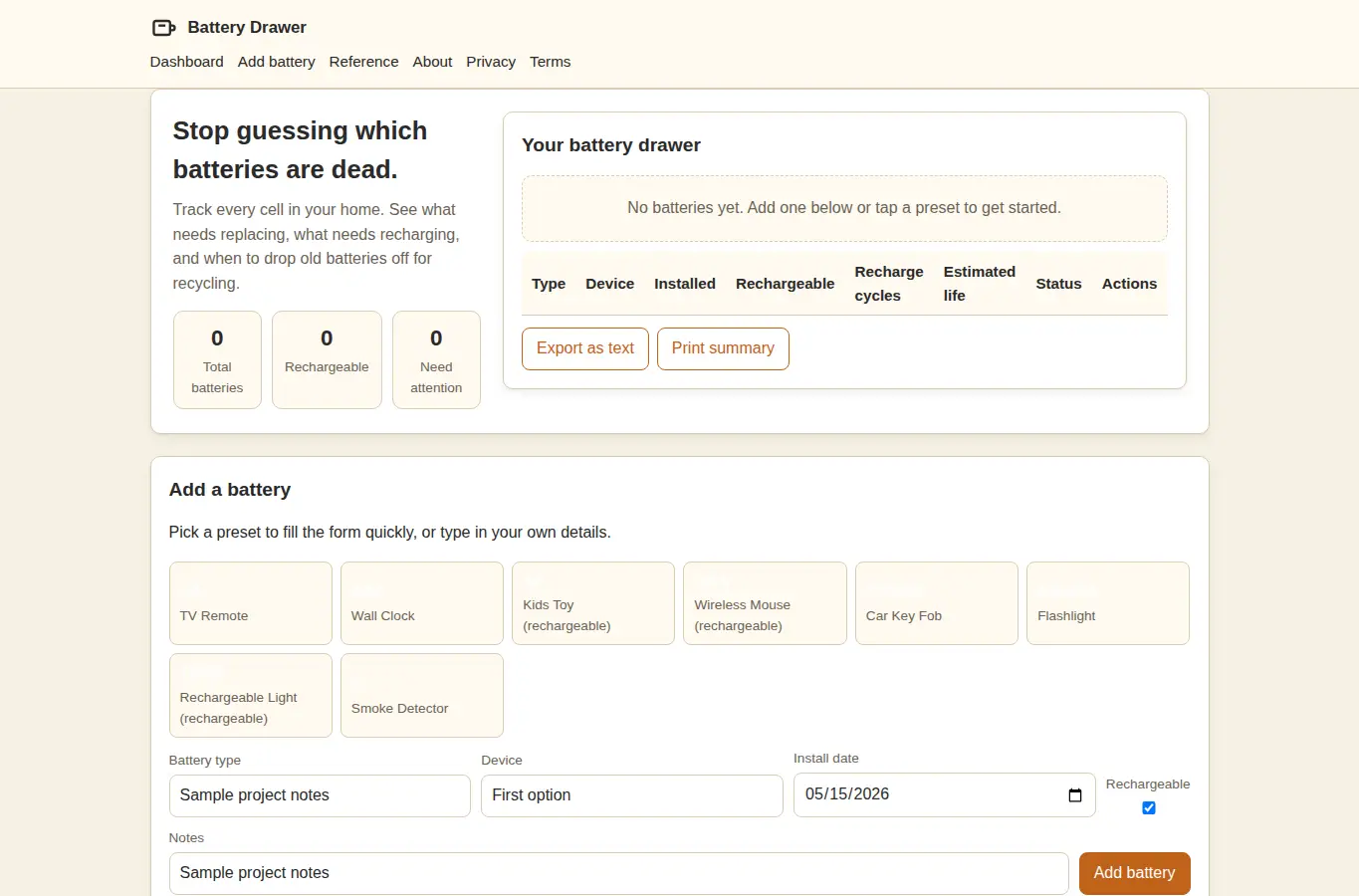The width and height of the screenshot is (1359, 896).
Task: Open the About page link
Action: (432, 62)
